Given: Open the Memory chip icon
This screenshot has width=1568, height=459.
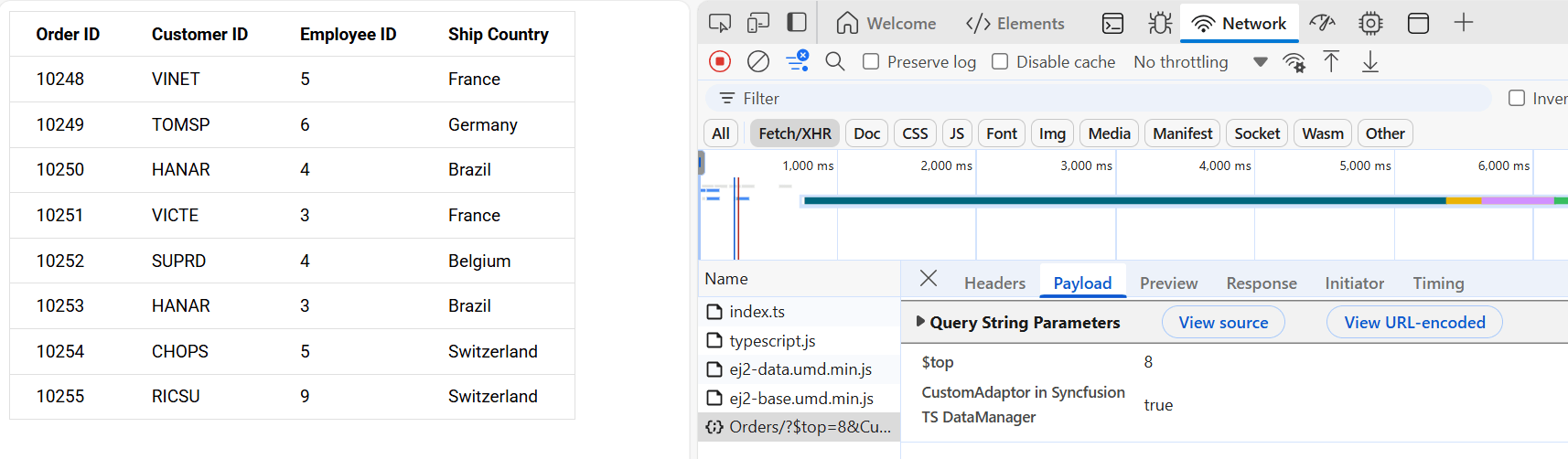Looking at the screenshot, I should point(1370,23).
